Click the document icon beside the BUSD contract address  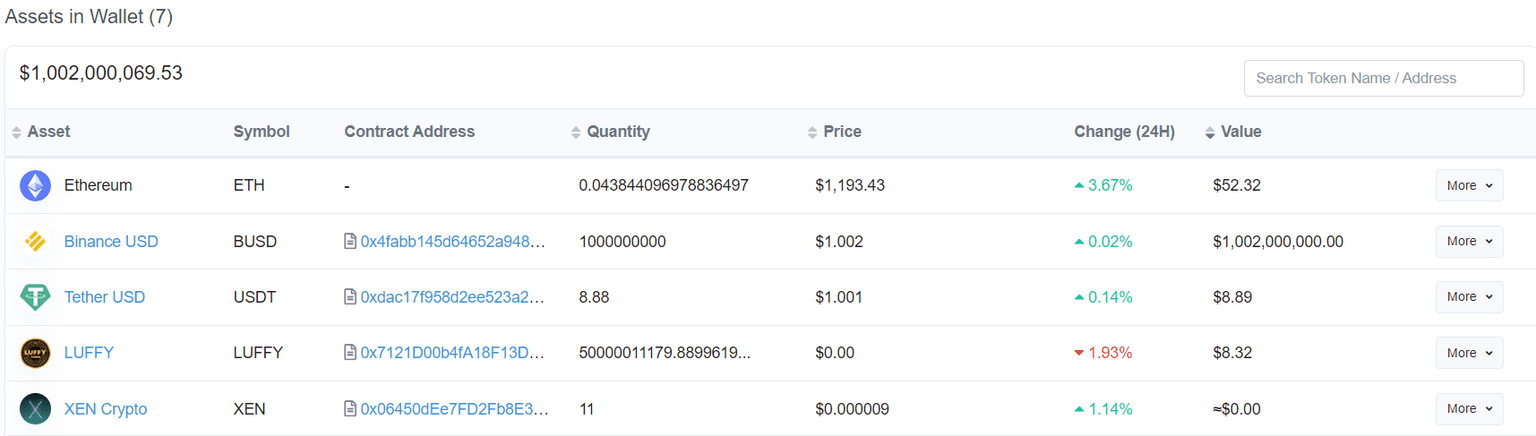(x=350, y=241)
